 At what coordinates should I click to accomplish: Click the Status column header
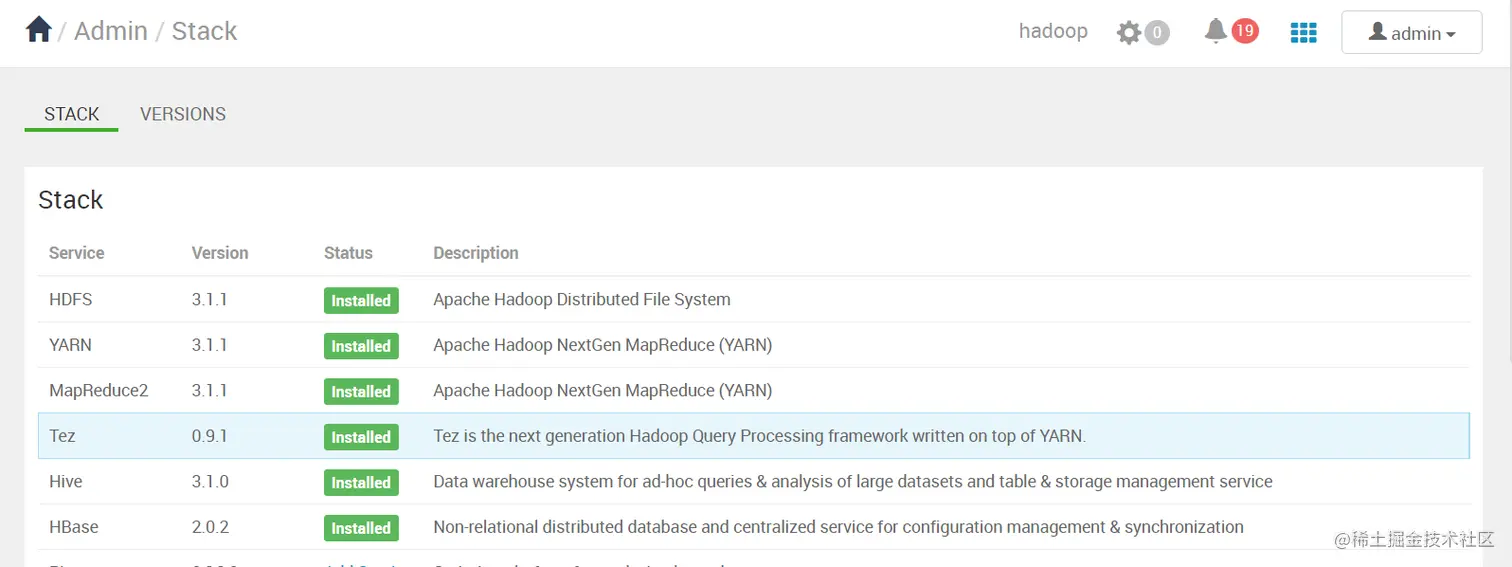(348, 253)
